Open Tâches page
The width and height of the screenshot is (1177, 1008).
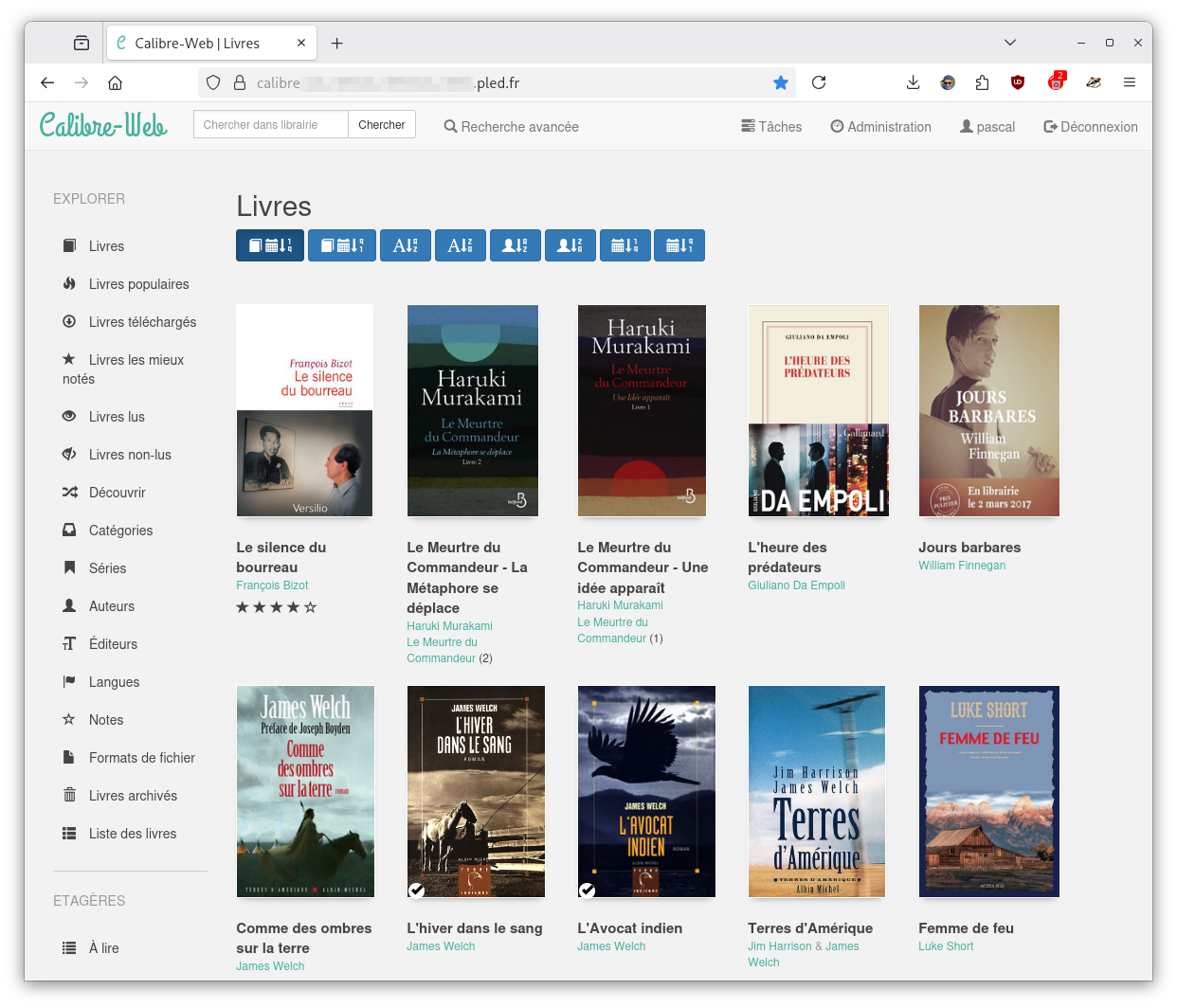tap(771, 127)
